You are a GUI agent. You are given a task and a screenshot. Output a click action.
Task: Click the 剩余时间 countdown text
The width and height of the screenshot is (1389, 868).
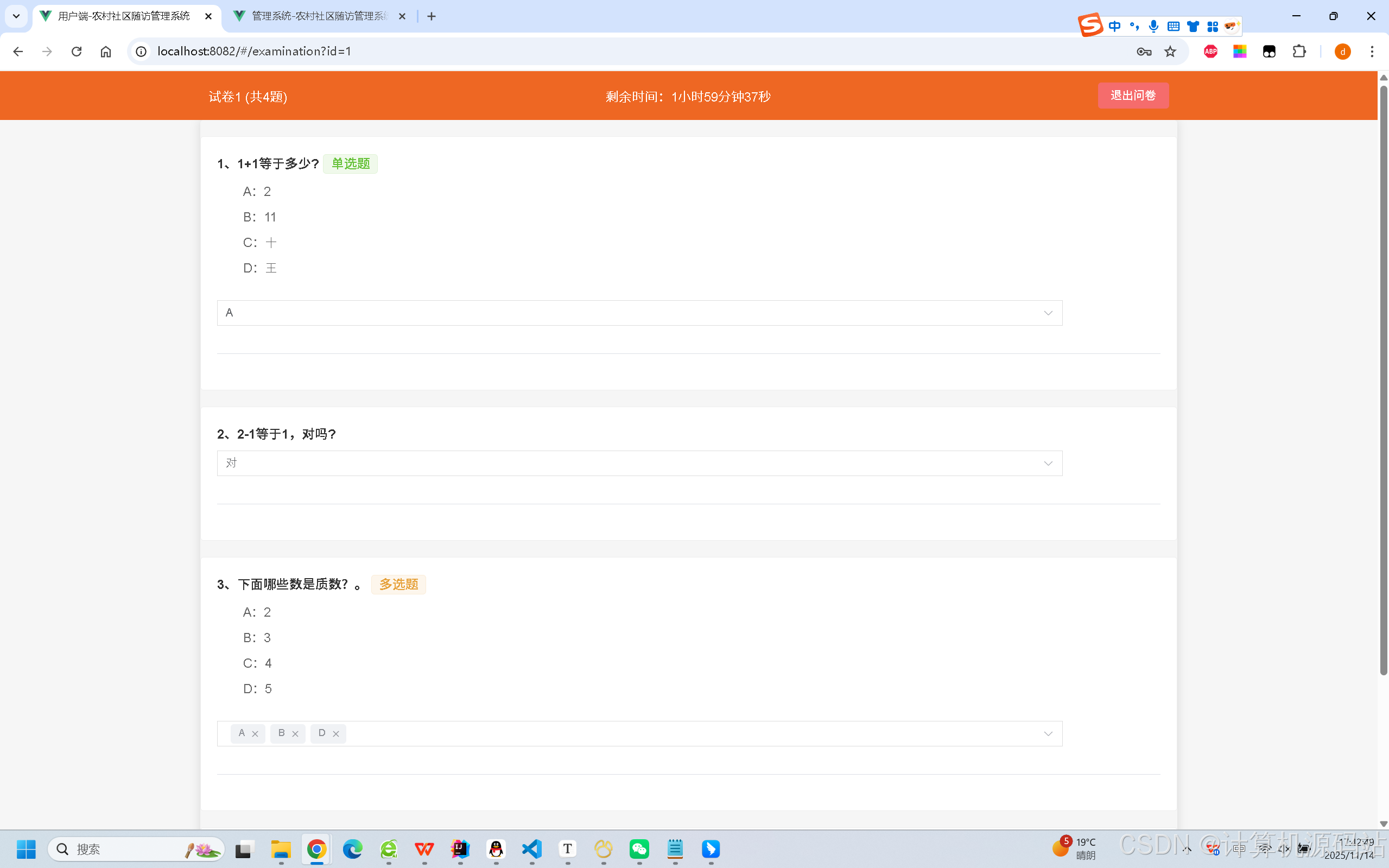[x=688, y=97]
